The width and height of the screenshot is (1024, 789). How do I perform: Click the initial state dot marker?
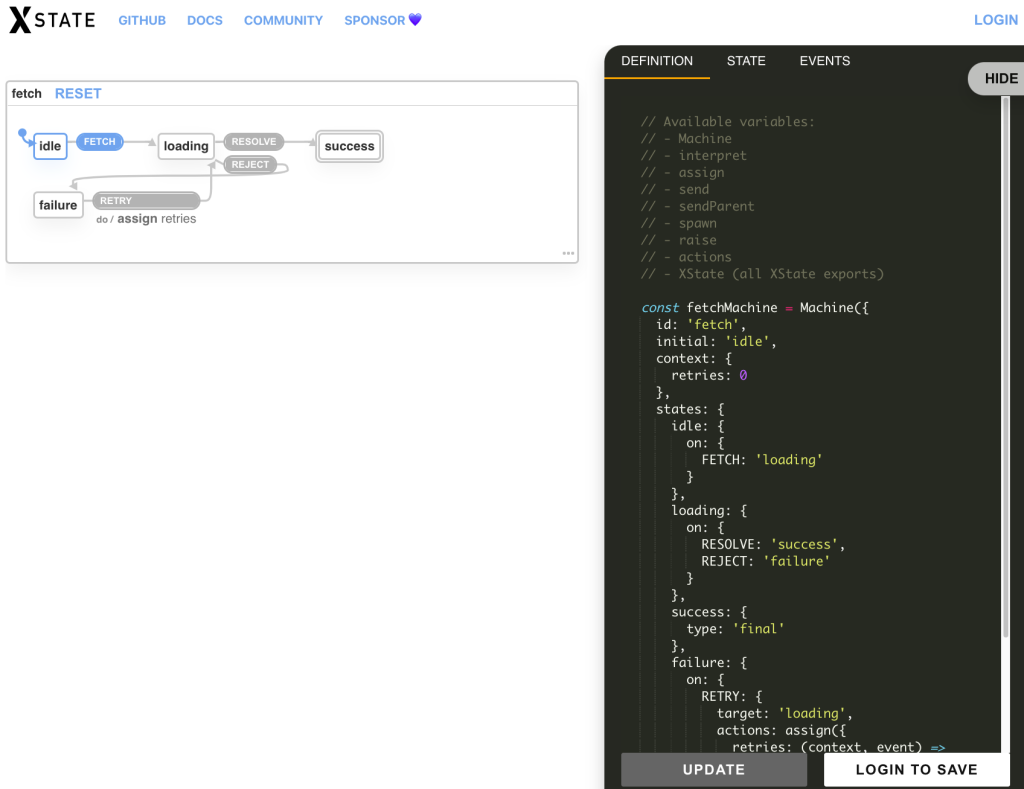[x=21, y=131]
